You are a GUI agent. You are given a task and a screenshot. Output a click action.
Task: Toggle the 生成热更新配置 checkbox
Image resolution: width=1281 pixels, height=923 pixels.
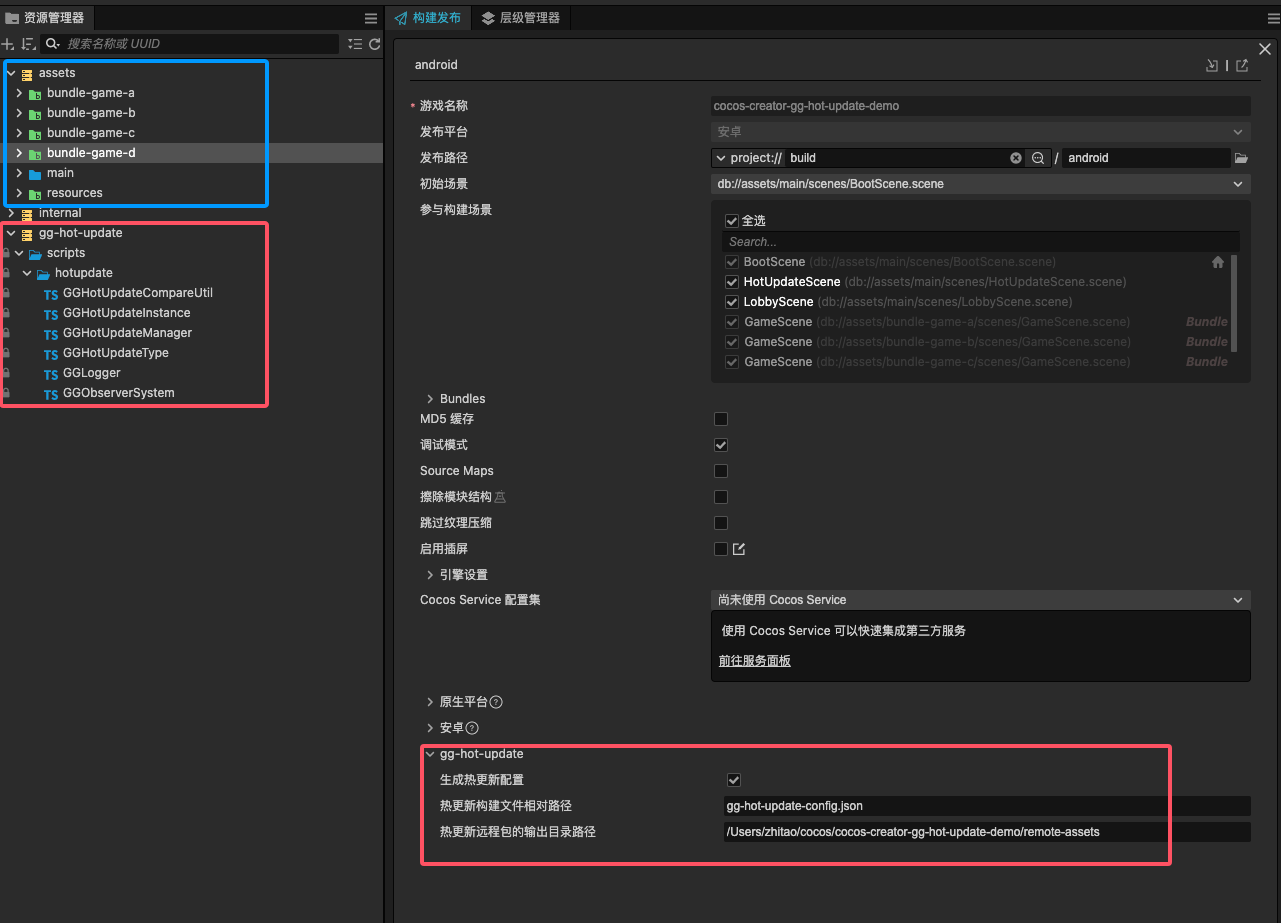(734, 780)
